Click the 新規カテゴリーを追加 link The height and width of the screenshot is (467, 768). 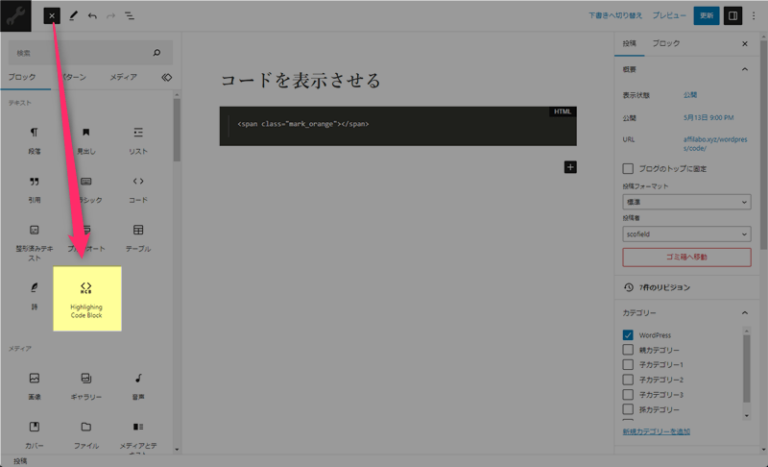click(x=656, y=431)
